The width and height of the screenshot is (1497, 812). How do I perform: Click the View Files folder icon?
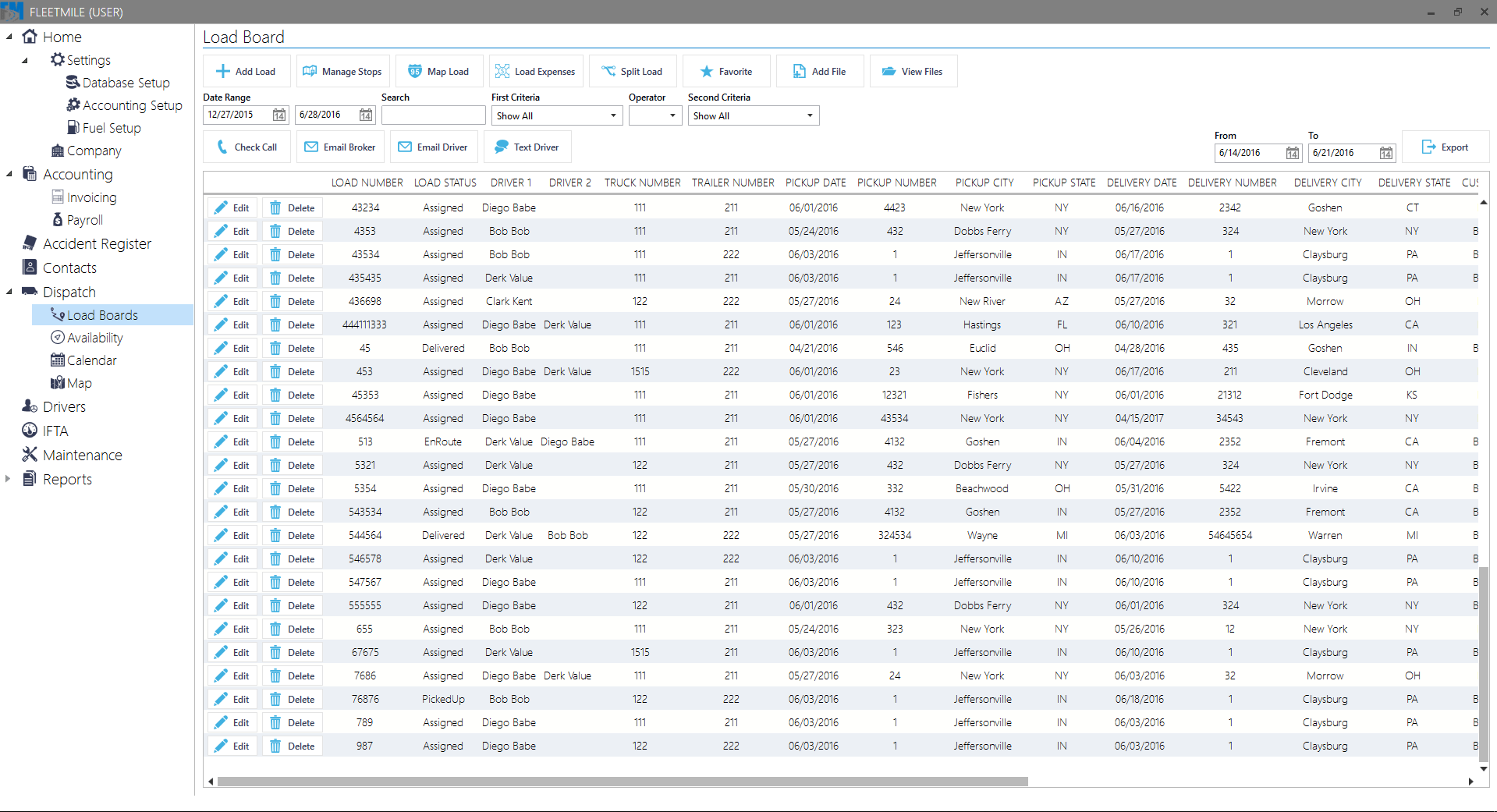889,71
